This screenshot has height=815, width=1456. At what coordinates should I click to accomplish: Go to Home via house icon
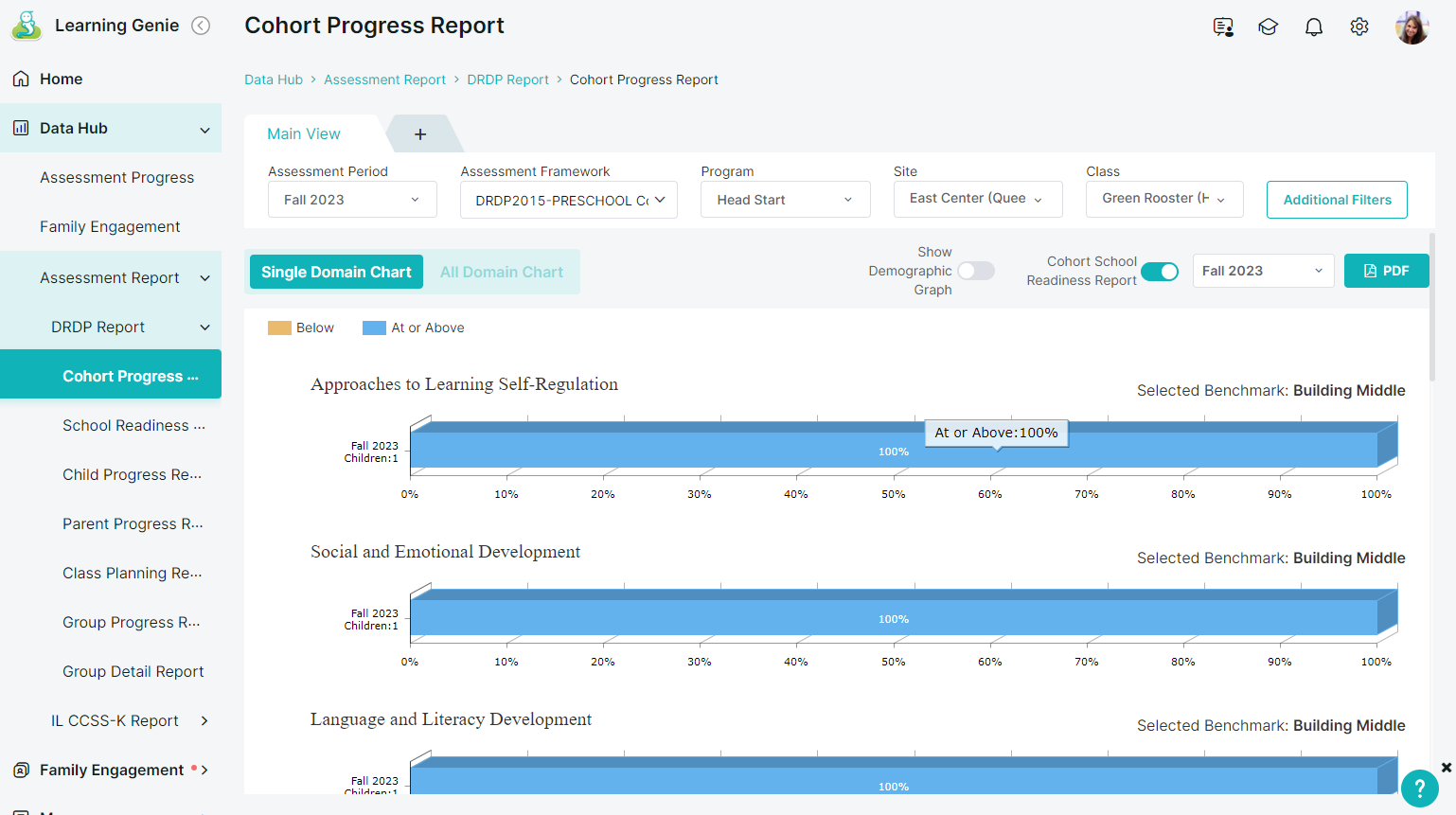coord(21,80)
